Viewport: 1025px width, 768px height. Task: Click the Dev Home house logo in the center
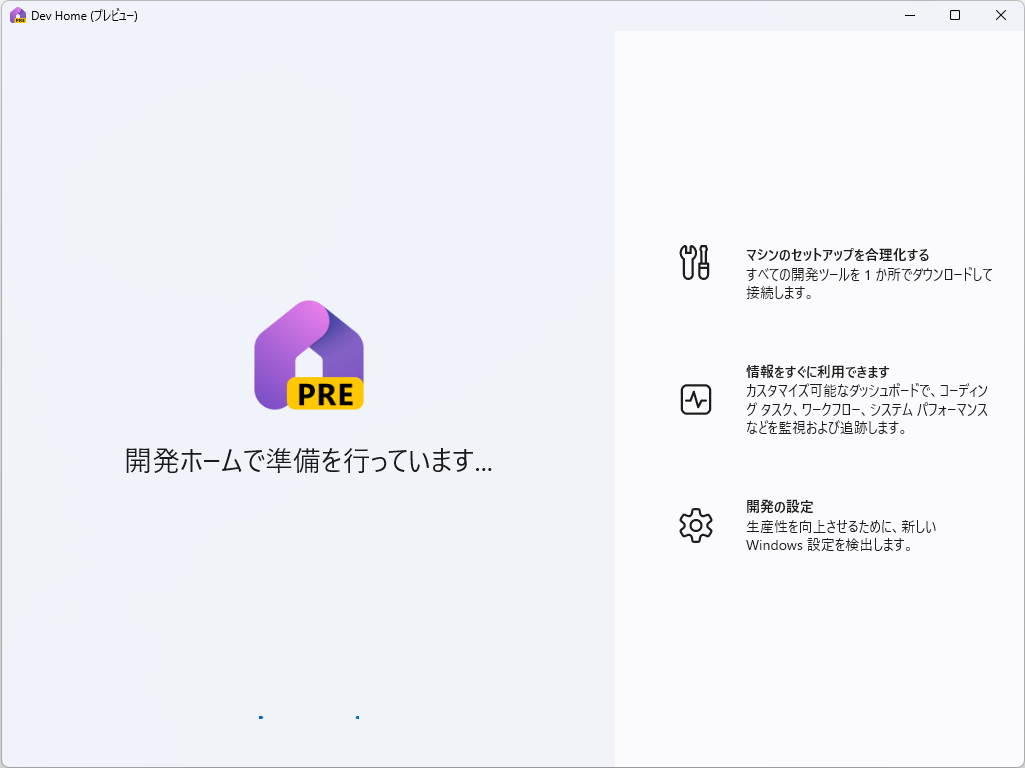(310, 350)
